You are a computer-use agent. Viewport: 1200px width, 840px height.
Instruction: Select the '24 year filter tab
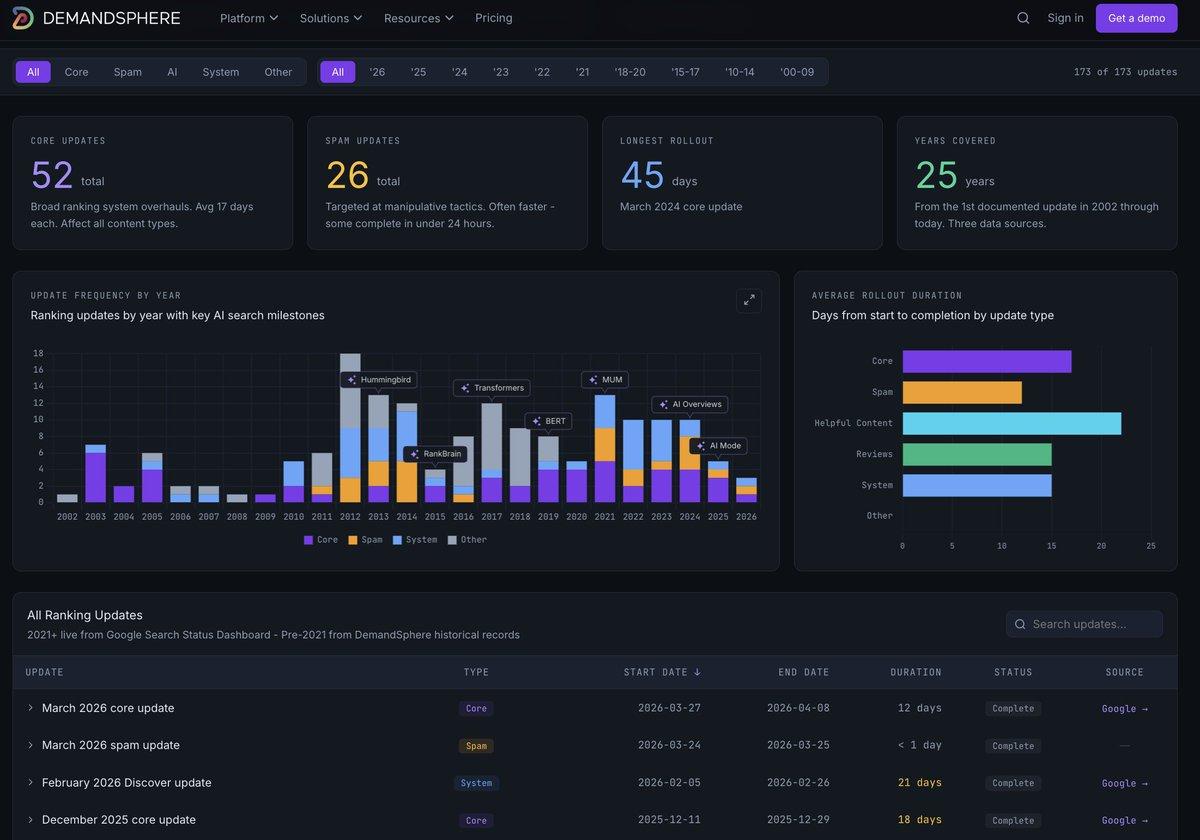pos(459,72)
